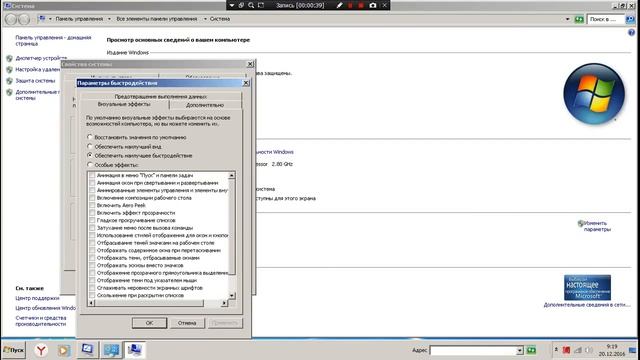Switch to Предотвращение выполнения данных tab
The width and height of the screenshot is (640, 360).
click(x=160, y=96)
